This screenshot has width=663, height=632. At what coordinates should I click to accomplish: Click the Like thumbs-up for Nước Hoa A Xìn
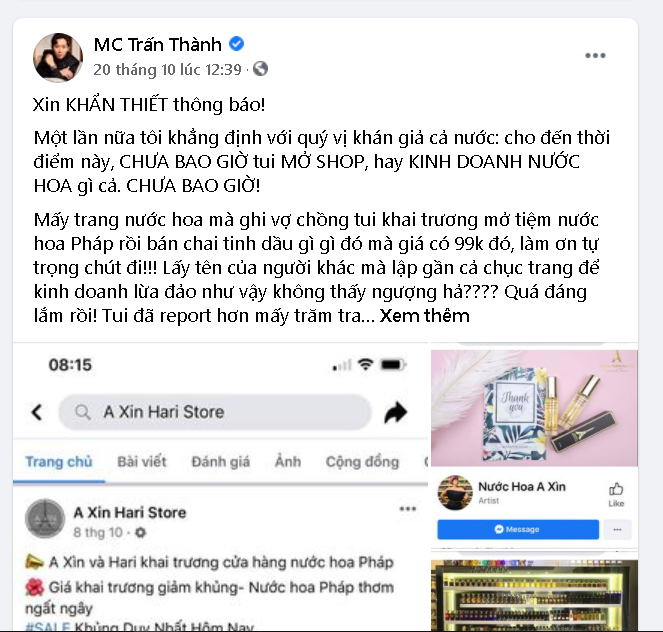click(616, 494)
